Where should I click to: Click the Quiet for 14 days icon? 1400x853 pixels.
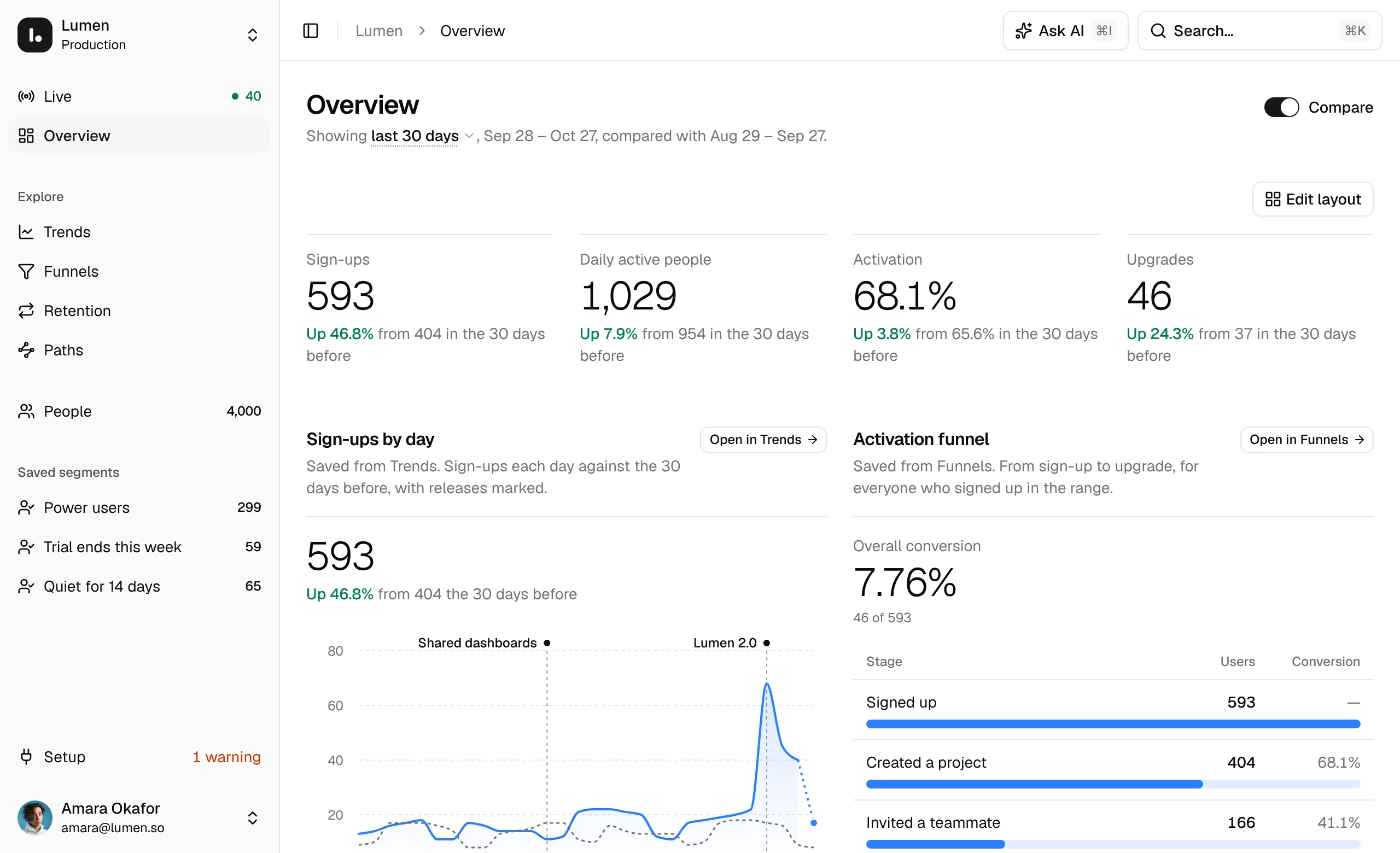click(x=26, y=586)
